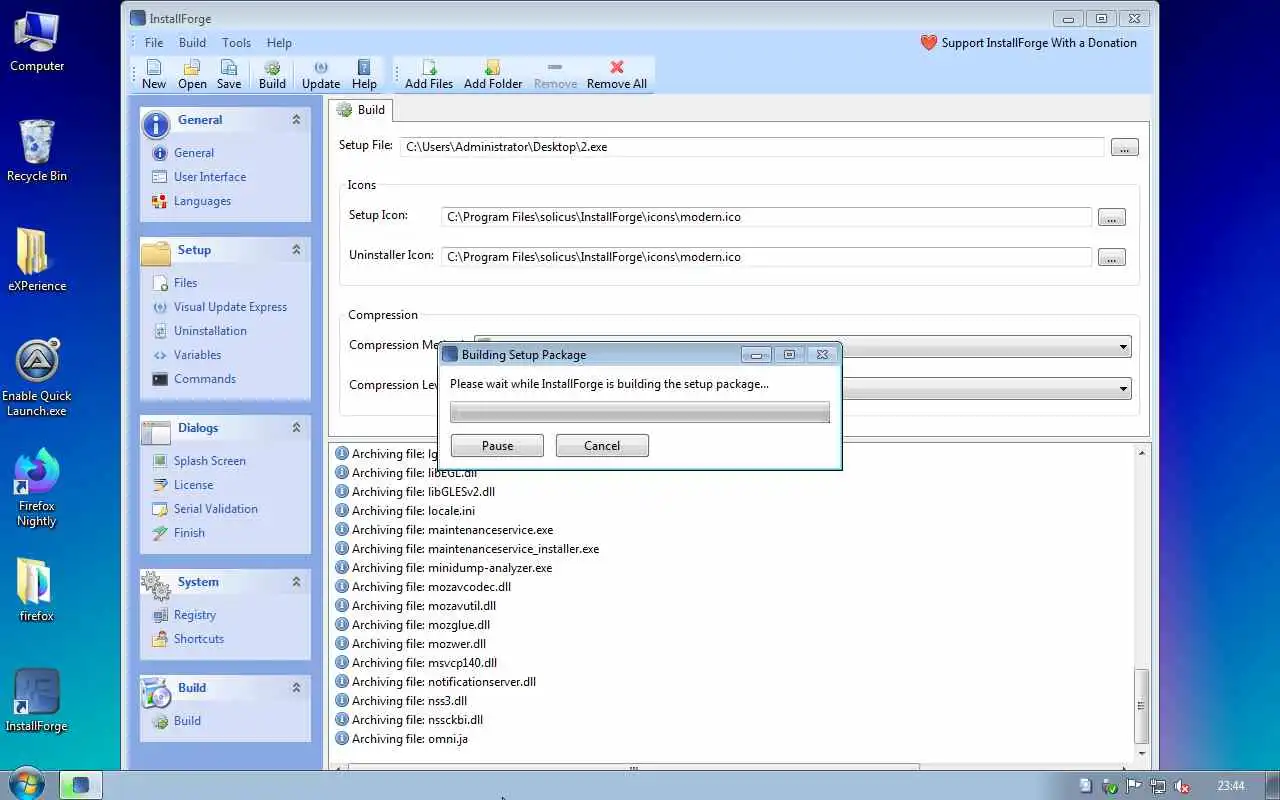Screen dimensions: 1280x800
Task: Browse for Setup File path
Action: pos(1124,148)
